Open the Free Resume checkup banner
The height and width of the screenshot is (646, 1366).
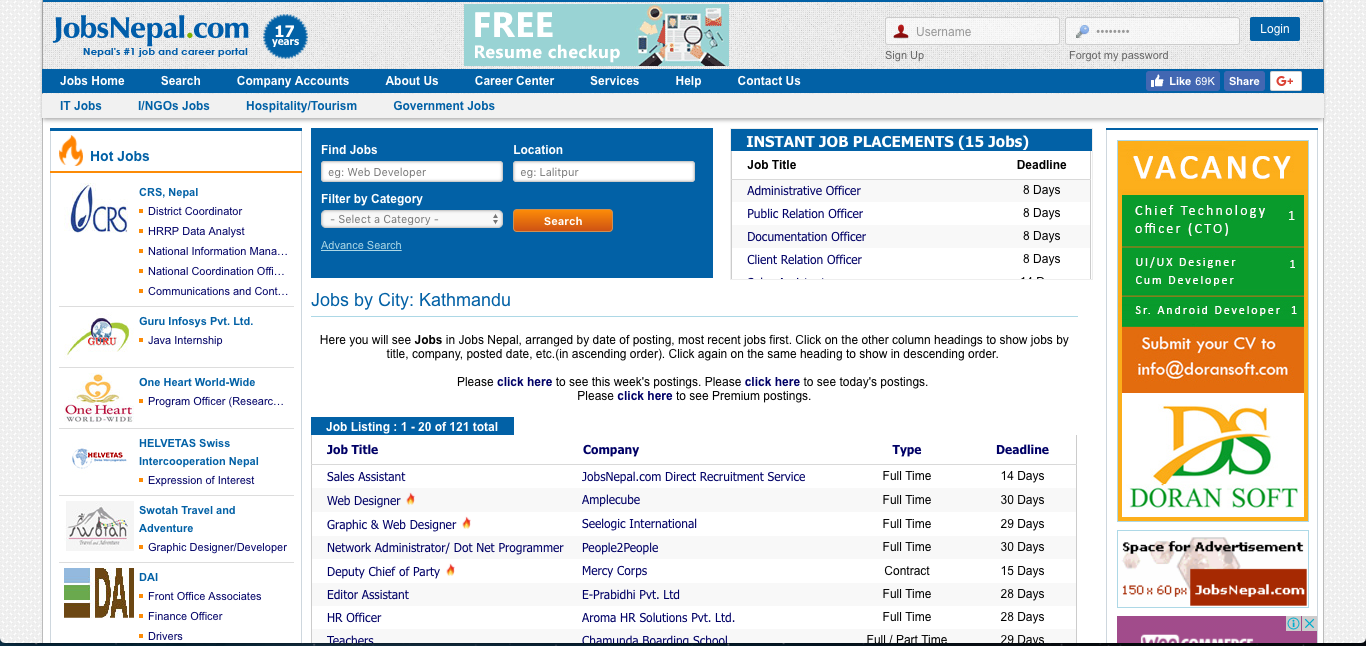596,35
